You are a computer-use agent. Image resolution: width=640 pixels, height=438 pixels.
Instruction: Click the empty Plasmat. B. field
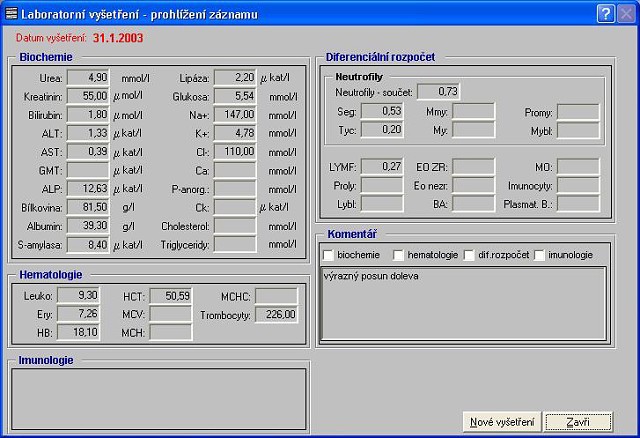(578, 204)
